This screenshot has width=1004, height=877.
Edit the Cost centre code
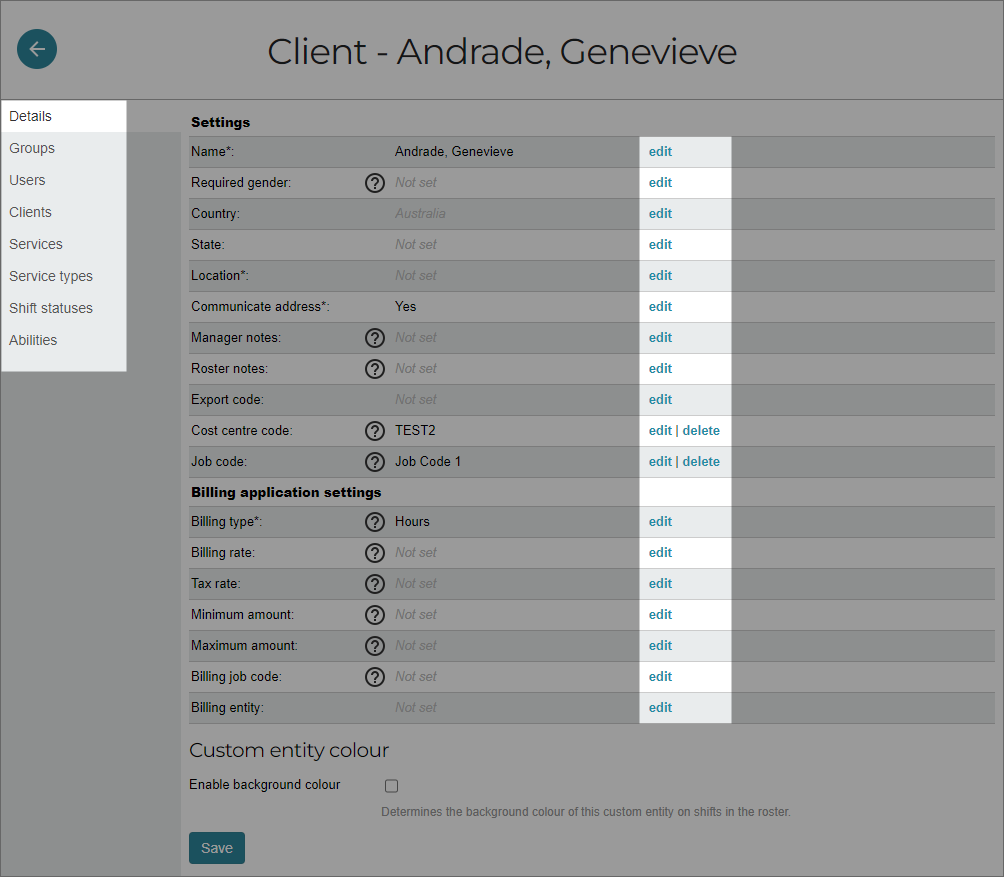[x=660, y=431]
